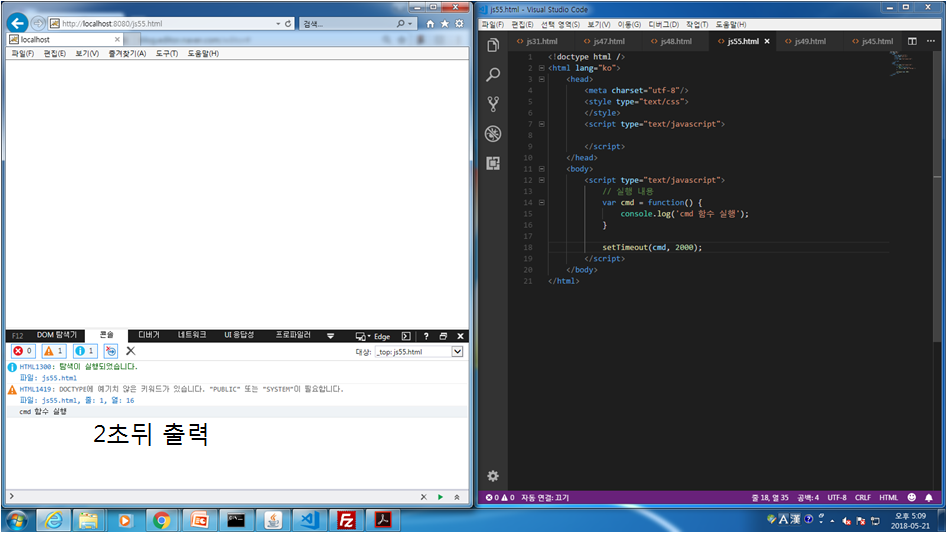Screen dimensions: 947x533
Task: Open Chrome from the Windows taskbar
Action: [161, 520]
